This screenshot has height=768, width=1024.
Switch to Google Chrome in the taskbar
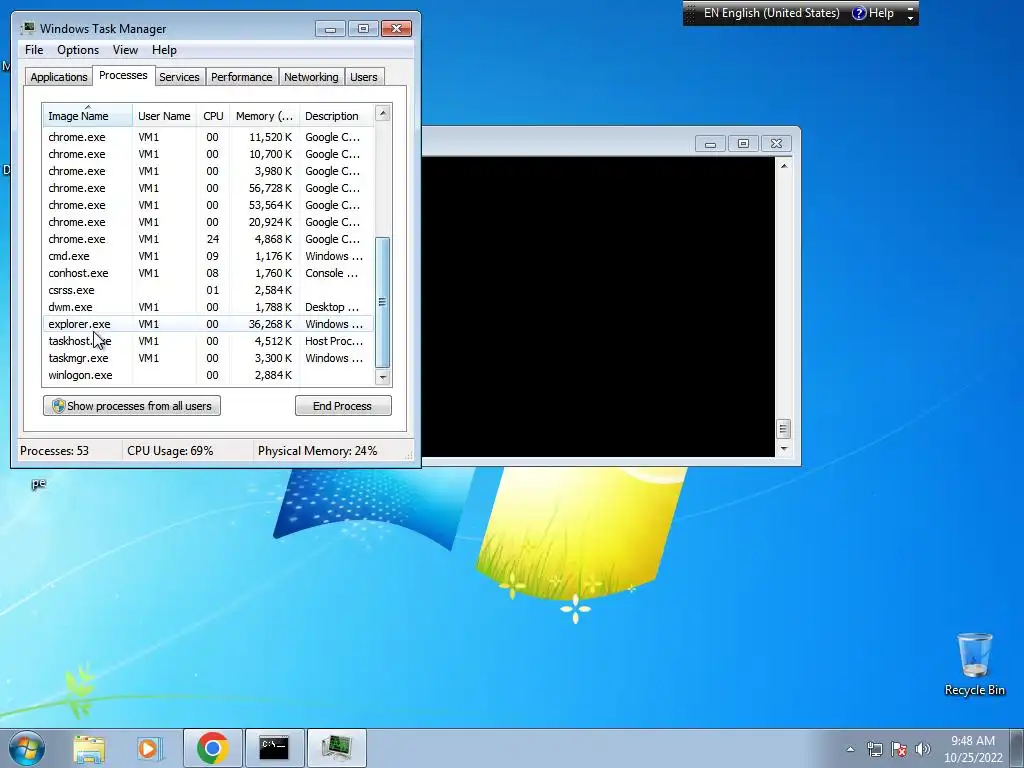coord(212,748)
